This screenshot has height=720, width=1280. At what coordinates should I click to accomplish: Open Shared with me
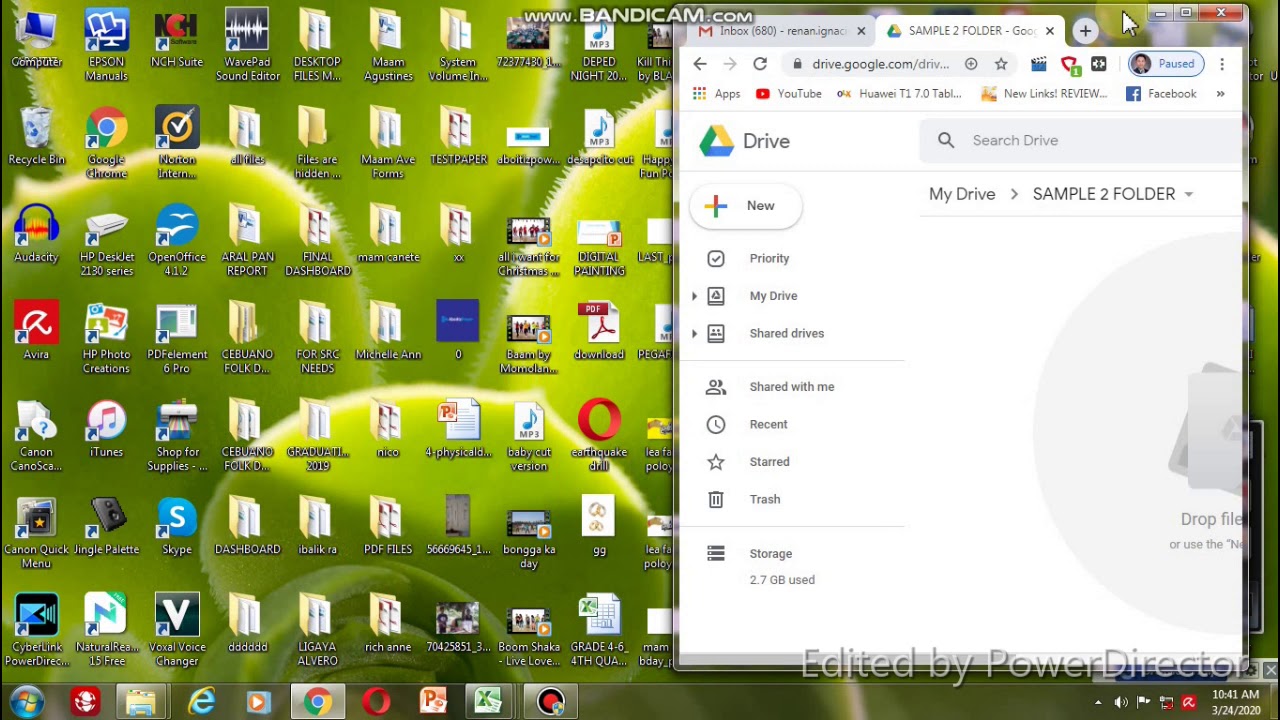coord(791,387)
